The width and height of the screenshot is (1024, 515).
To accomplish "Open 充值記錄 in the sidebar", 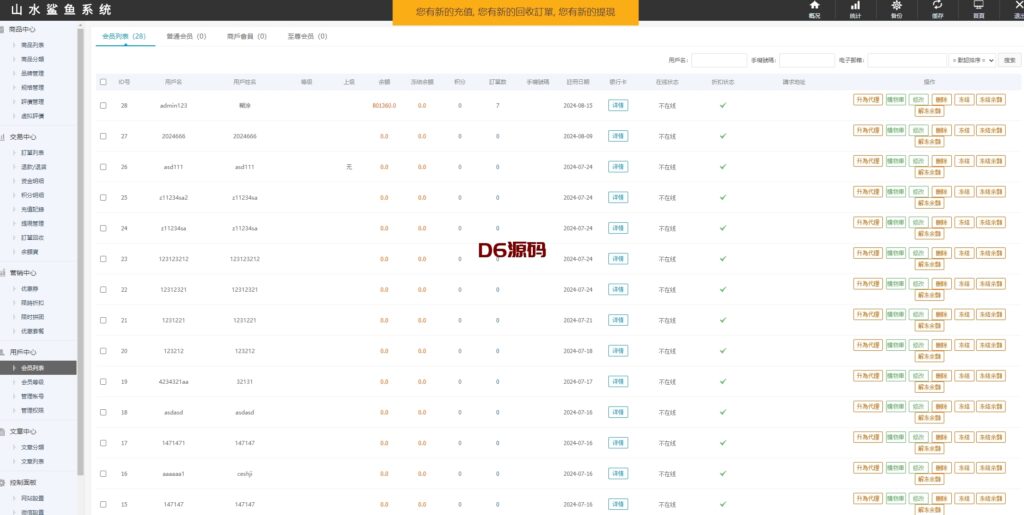I will coord(33,210).
